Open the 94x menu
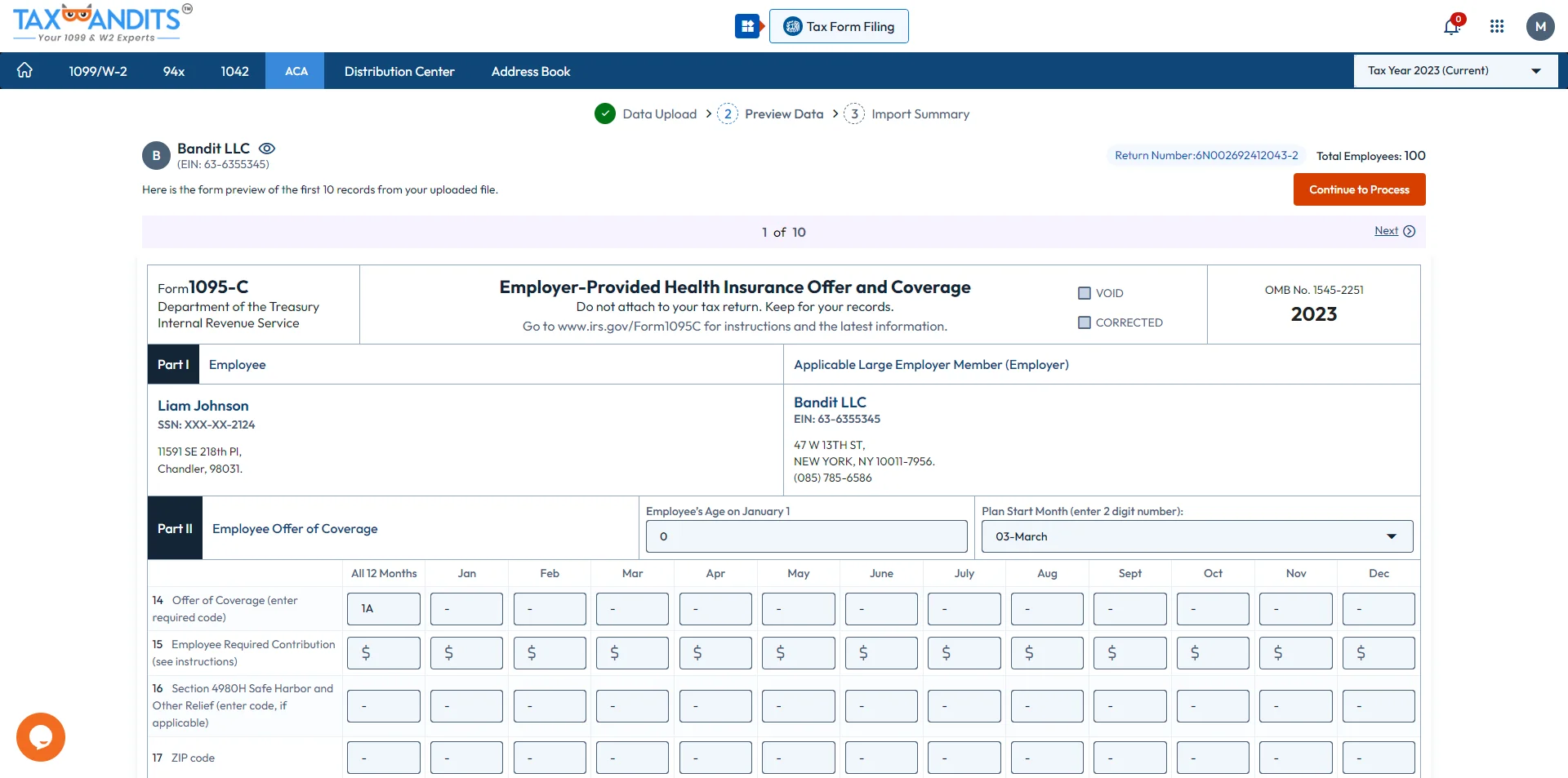The width and height of the screenshot is (1568, 778). click(174, 71)
